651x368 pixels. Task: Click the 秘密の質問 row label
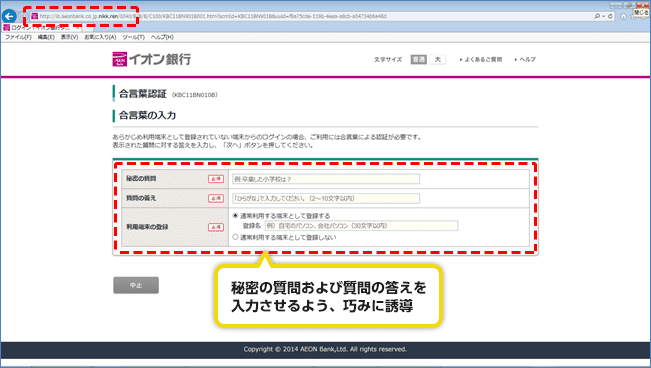point(141,179)
